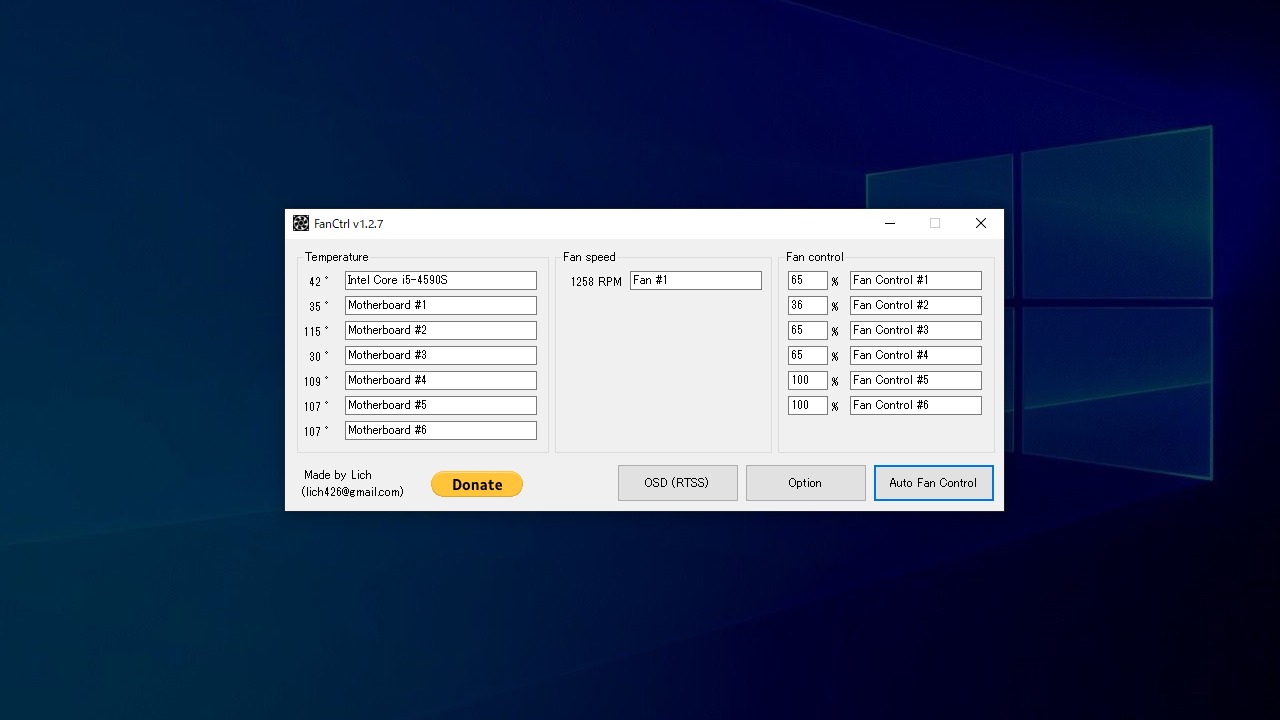Click the lich426@gmail.com author email text
Viewport: 1280px width, 720px height.
pyautogui.click(x=353, y=492)
